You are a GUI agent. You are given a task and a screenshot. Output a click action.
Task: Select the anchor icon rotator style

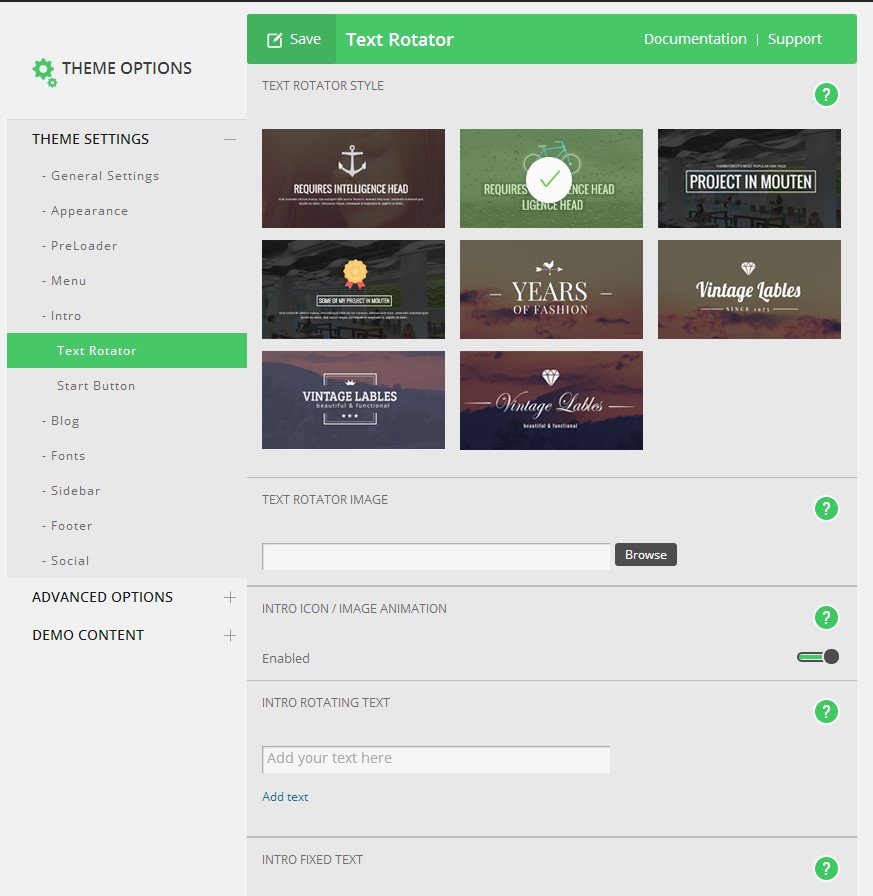[x=353, y=178]
